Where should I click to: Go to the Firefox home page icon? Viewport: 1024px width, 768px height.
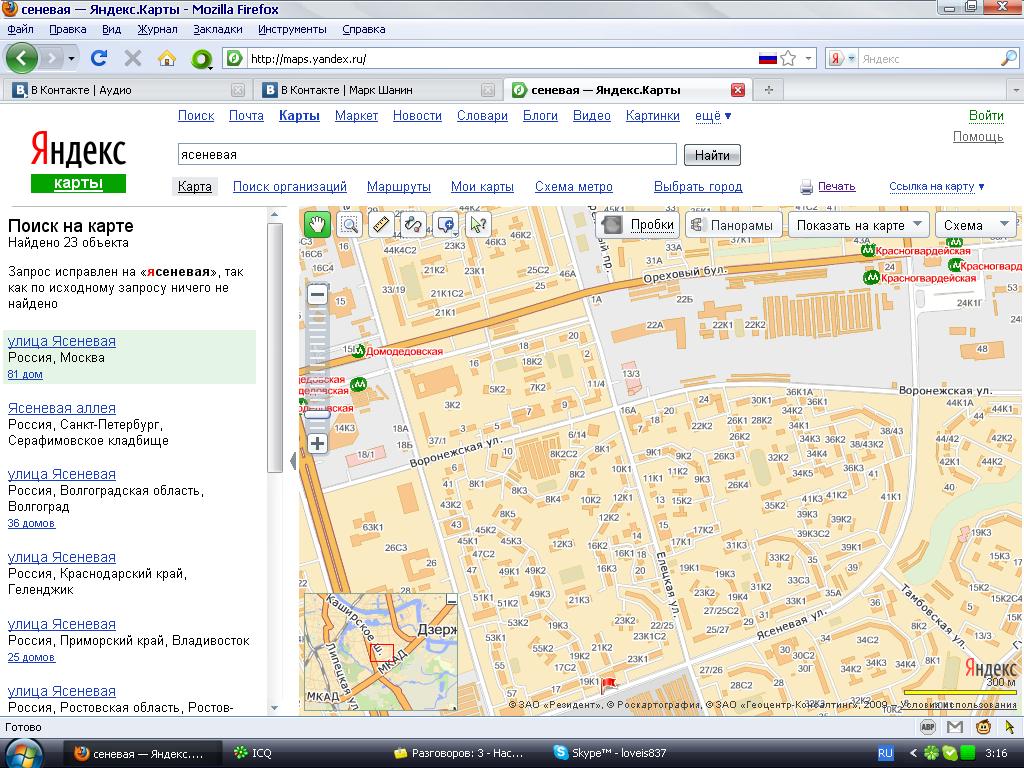167,58
